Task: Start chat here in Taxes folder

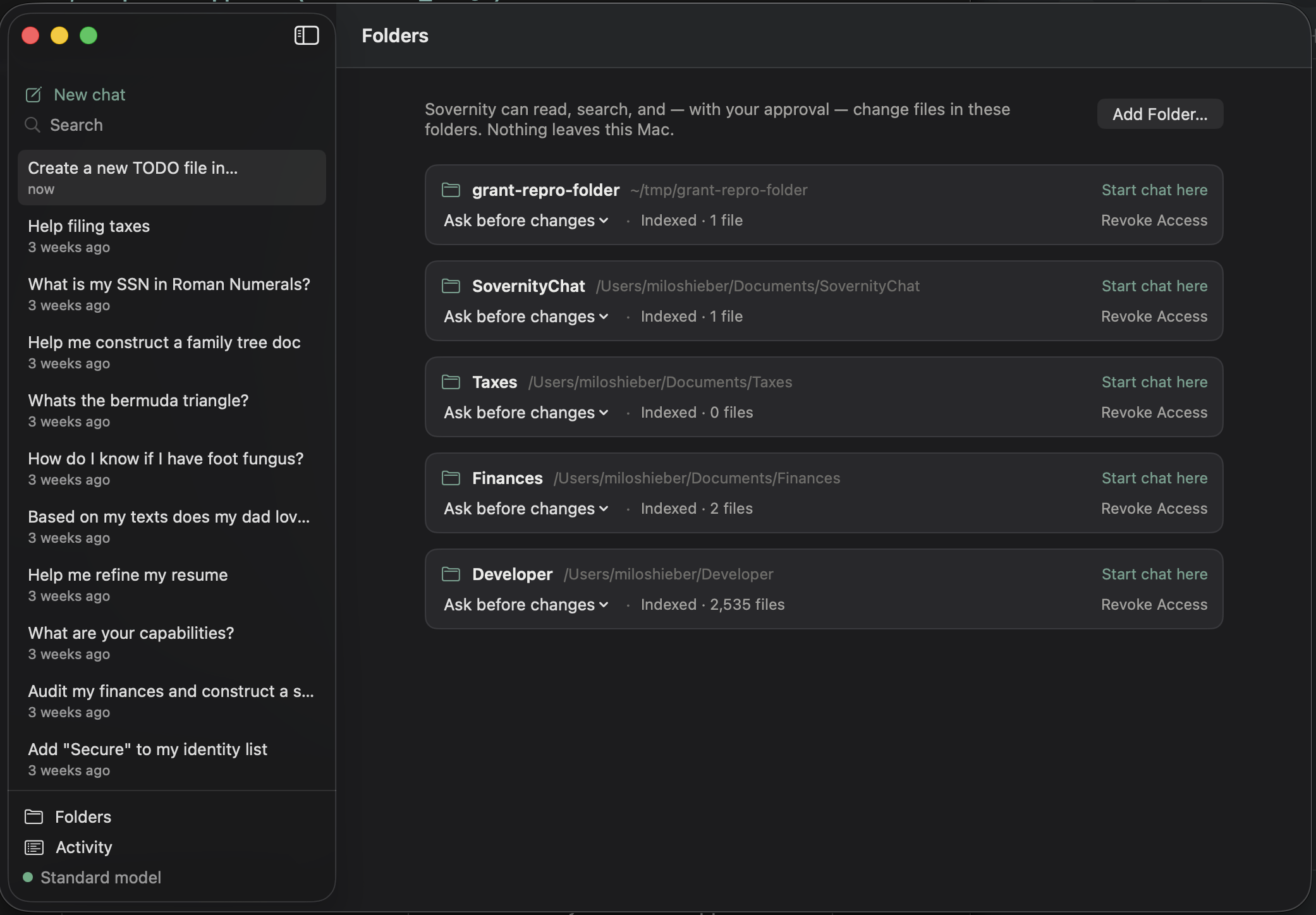Action: 1154,382
